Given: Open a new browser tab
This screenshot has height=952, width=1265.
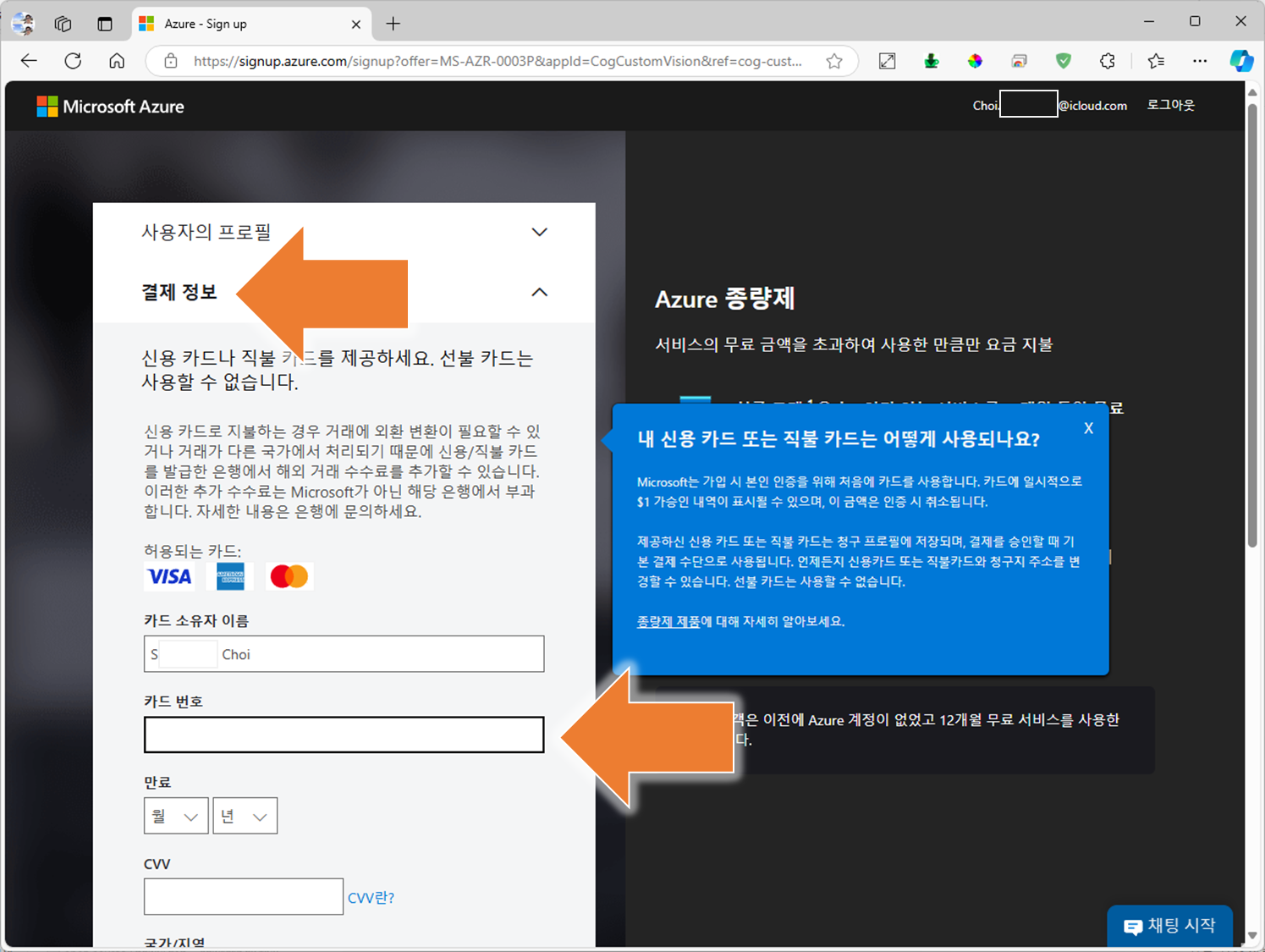Looking at the screenshot, I should coord(393,24).
